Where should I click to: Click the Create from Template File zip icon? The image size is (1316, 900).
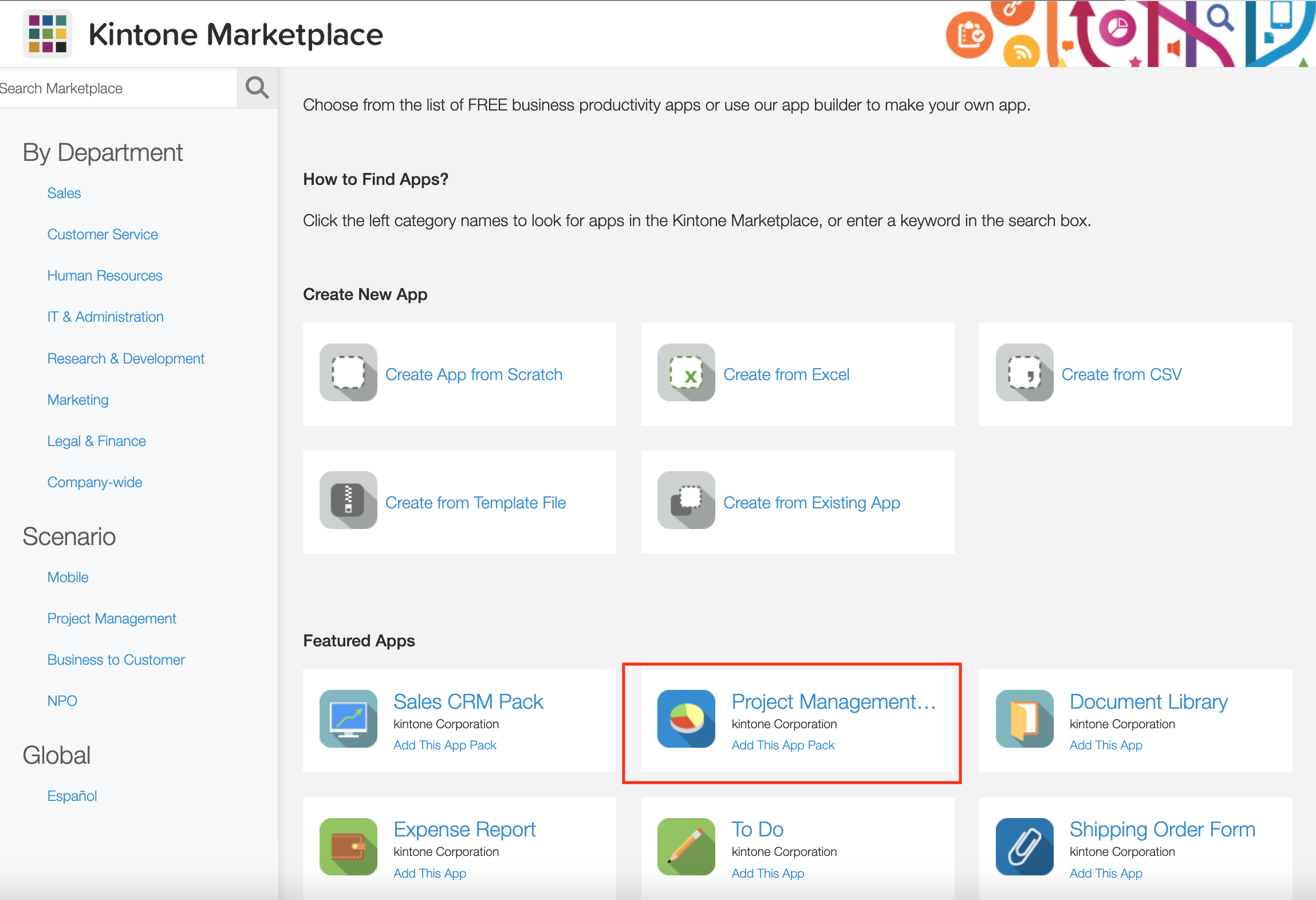pyautogui.click(x=348, y=502)
